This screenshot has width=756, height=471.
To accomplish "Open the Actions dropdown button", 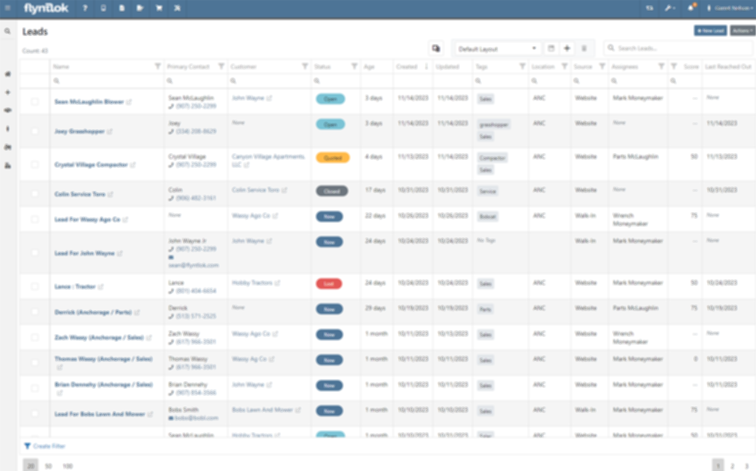I will (x=742, y=31).
